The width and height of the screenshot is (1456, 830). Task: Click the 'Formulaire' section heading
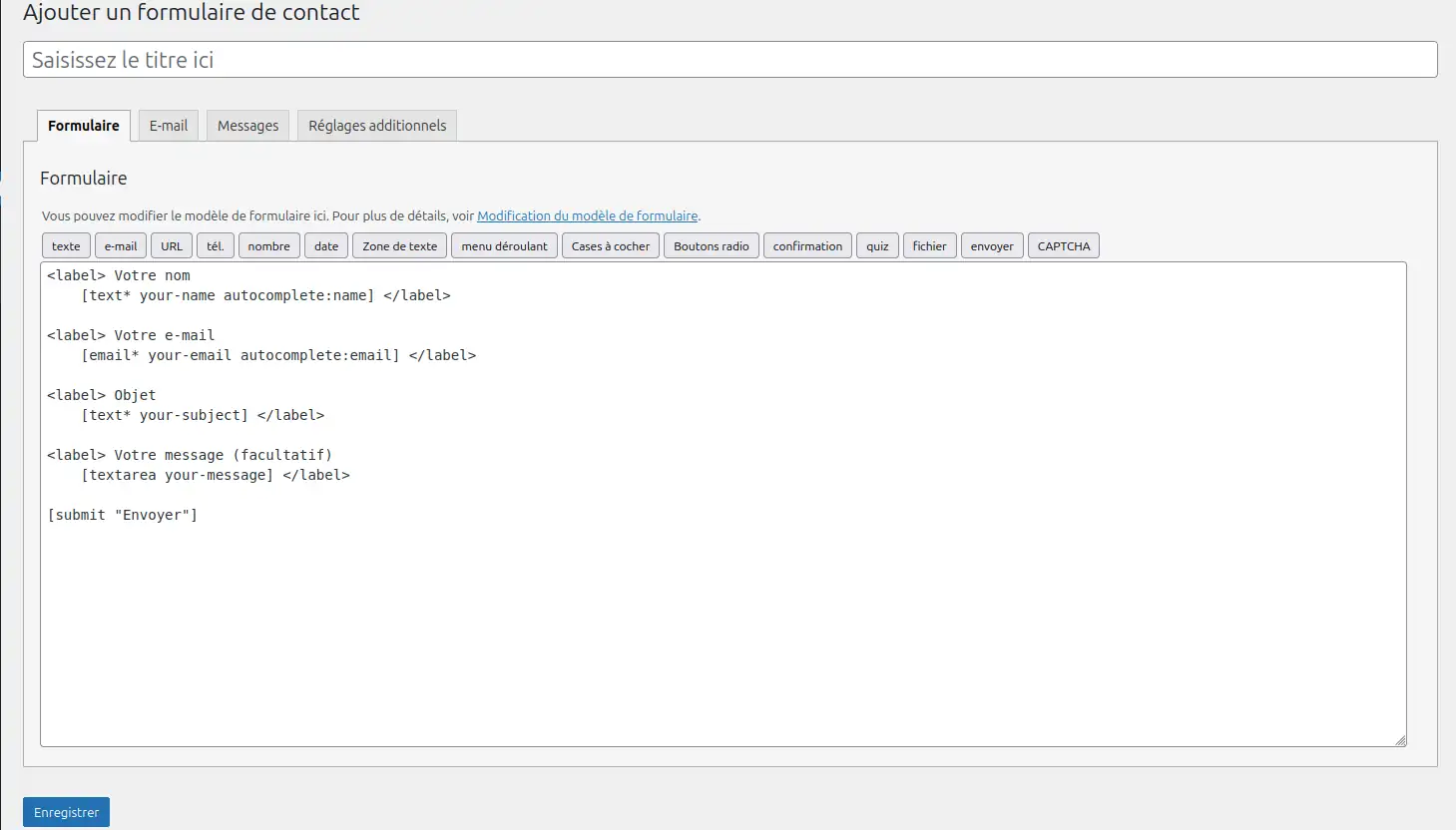(x=84, y=179)
